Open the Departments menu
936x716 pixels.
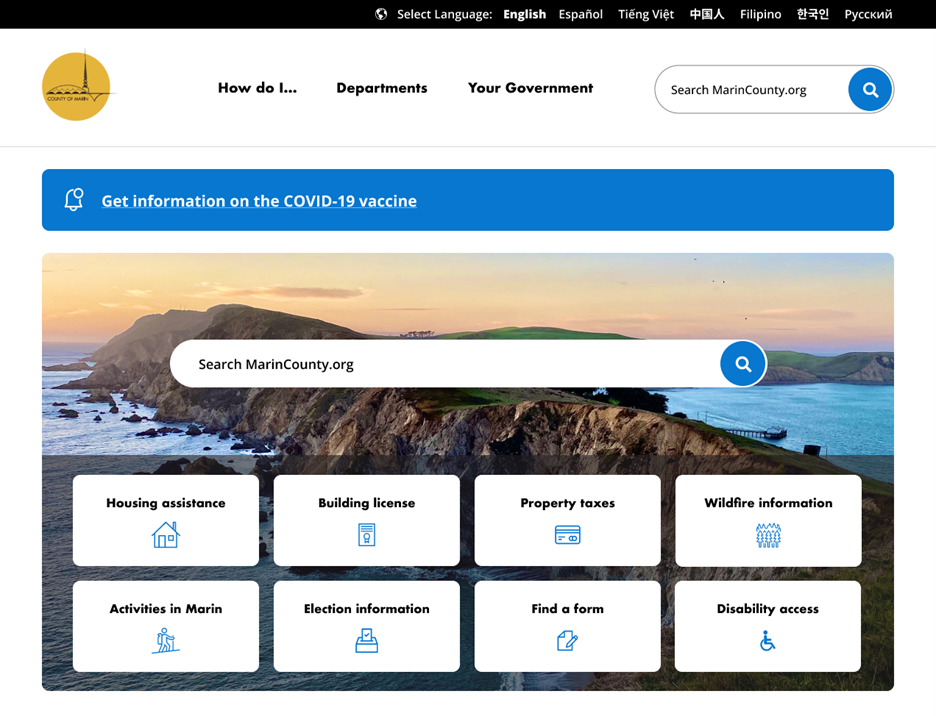382,88
